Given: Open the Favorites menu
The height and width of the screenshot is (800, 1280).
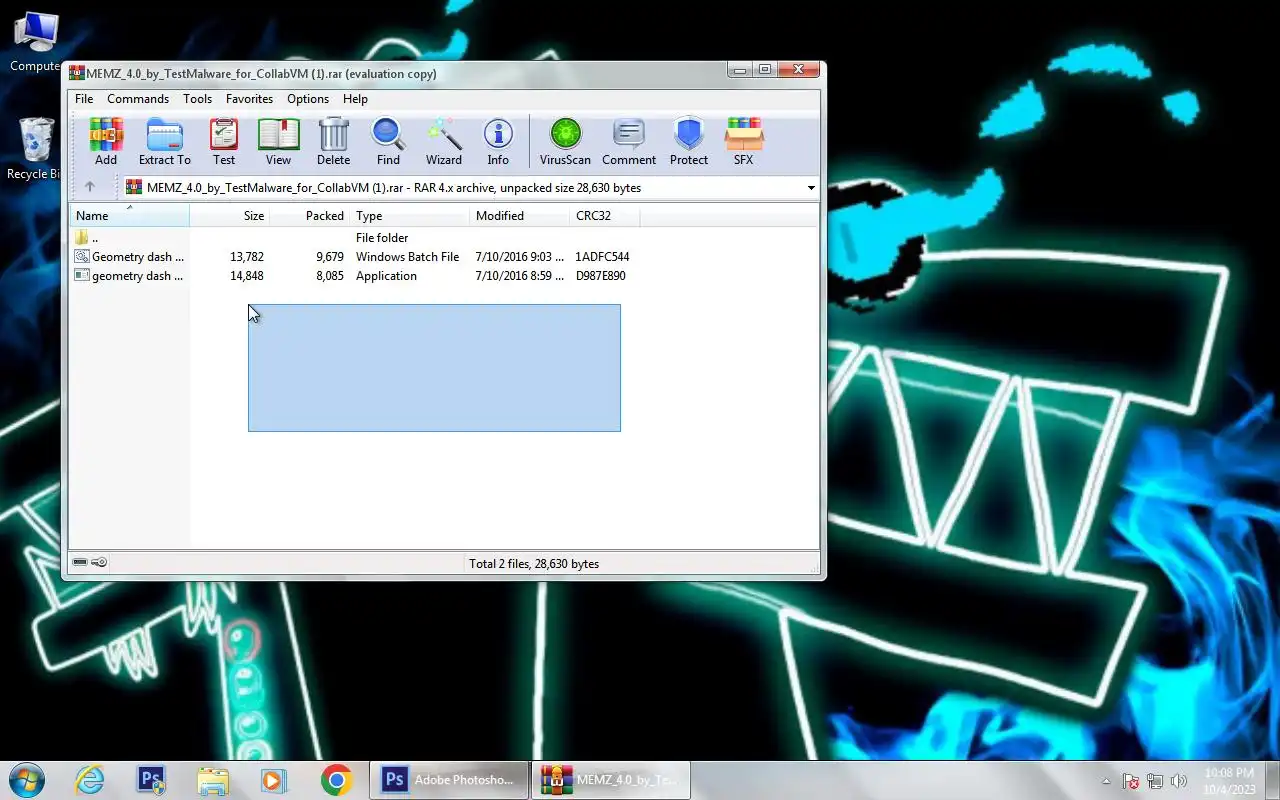Looking at the screenshot, I should [249, 99].
